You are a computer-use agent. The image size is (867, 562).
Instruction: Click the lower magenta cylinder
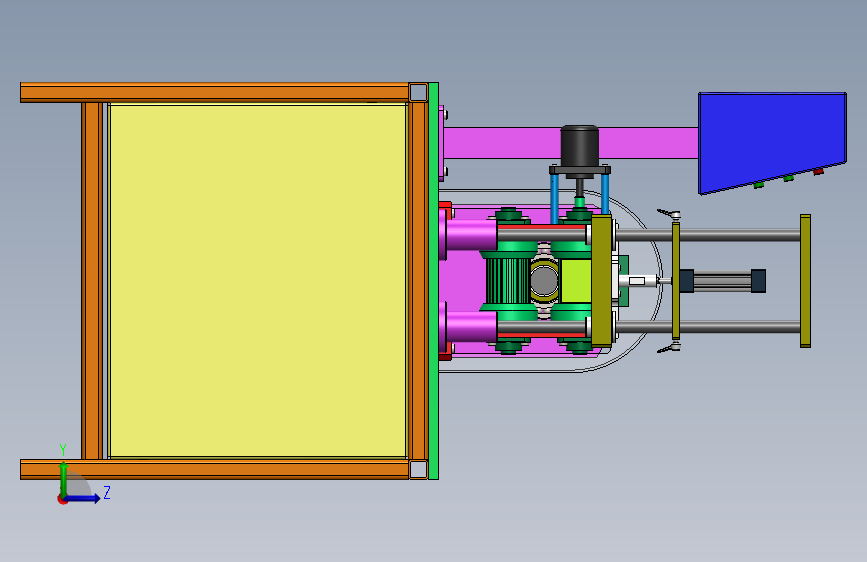[469, 326]
